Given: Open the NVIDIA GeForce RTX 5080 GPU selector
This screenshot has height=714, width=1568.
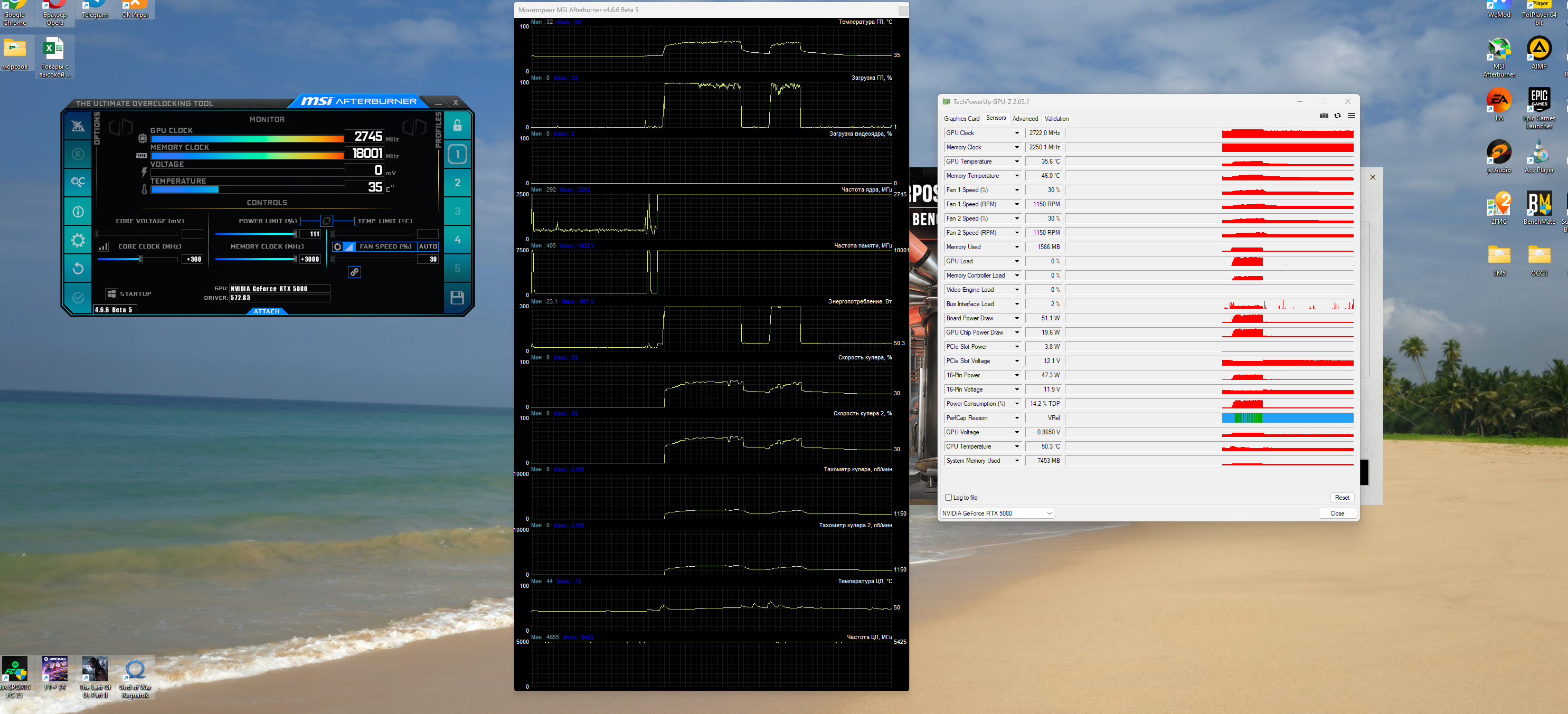Looking at the screenshot, I should [996, 513].
